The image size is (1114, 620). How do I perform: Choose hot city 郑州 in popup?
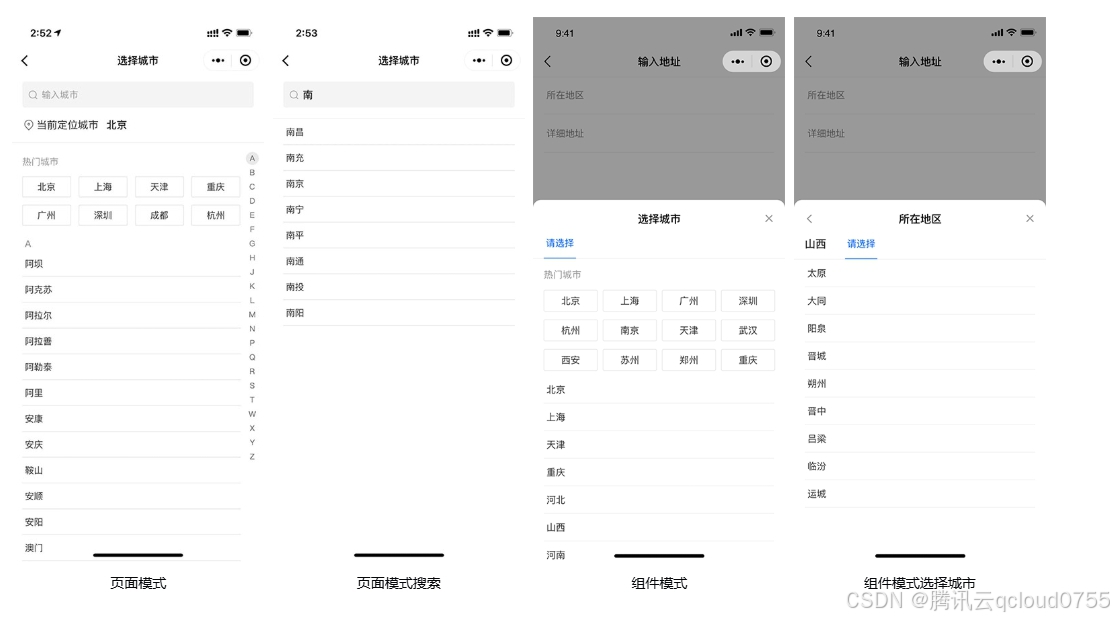coord(688,360)
